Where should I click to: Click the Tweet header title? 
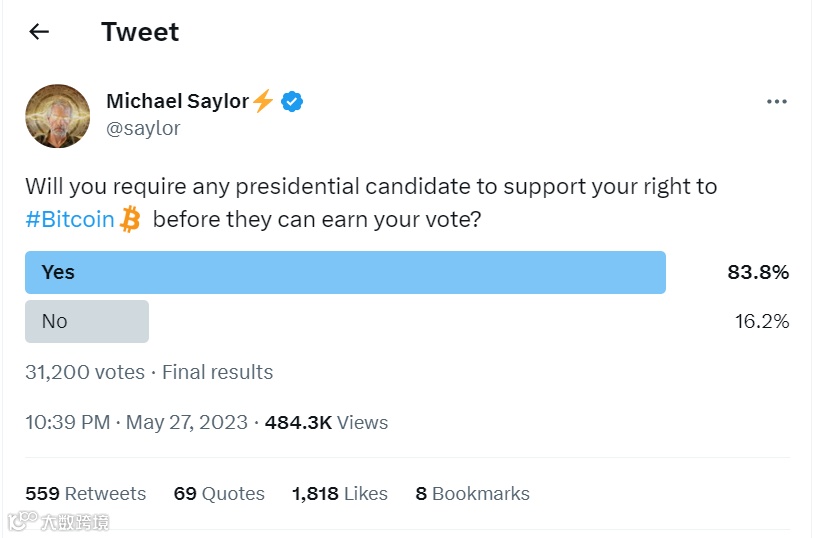[x=140, y=32]
